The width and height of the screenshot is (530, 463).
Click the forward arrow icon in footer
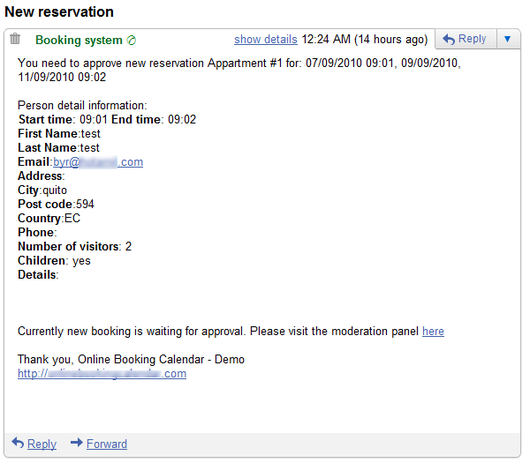coord(76,443)
